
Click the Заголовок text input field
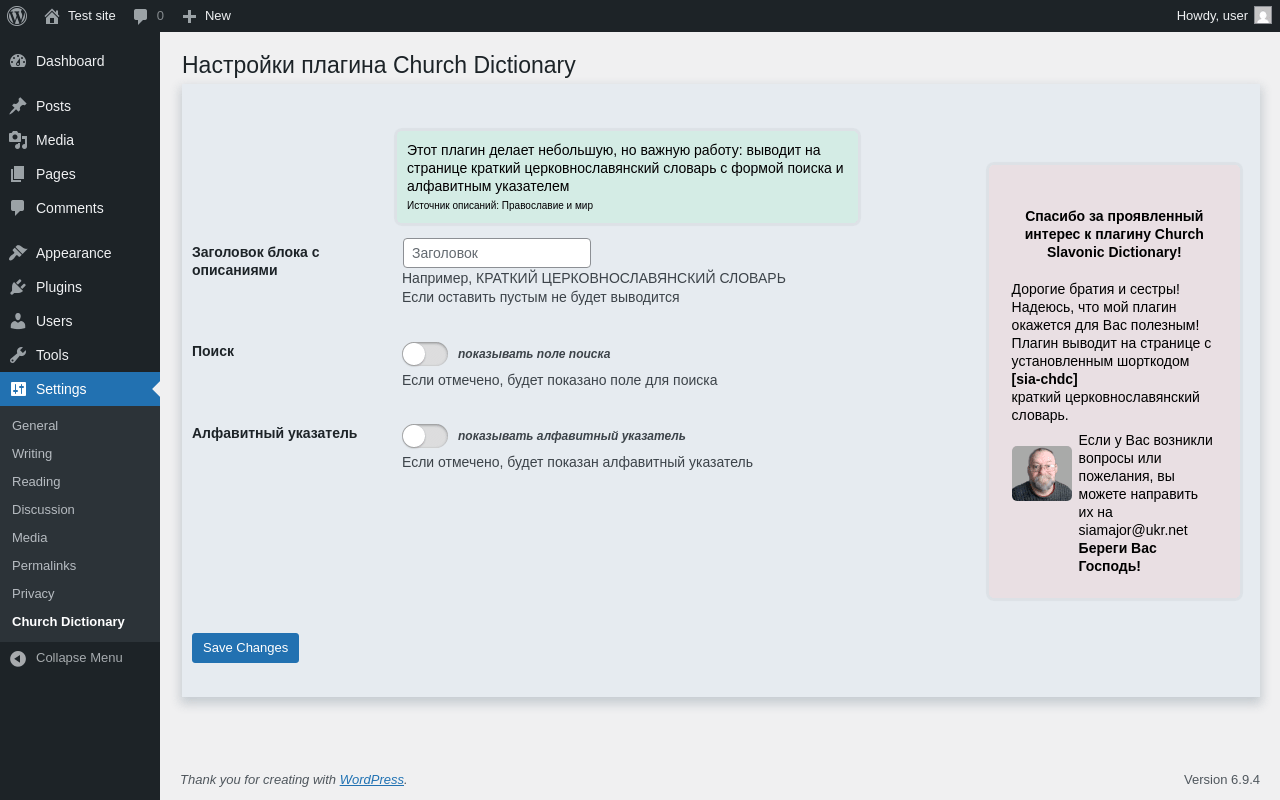[x=497, y=253]
